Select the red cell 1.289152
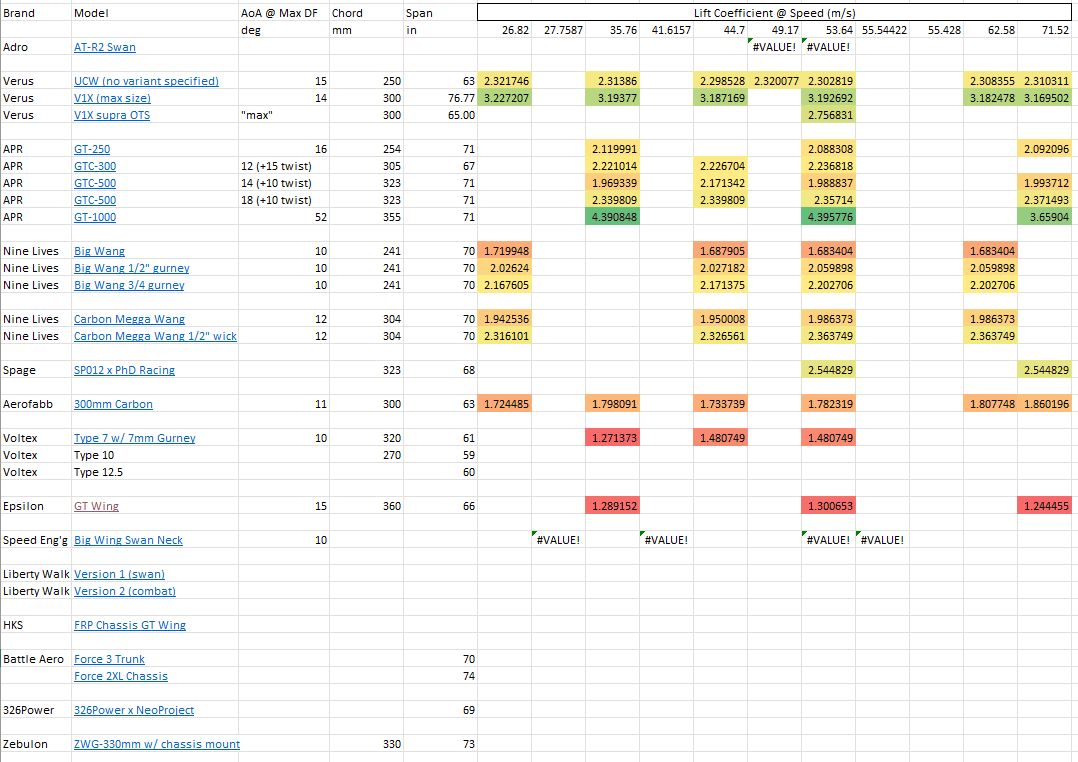 pyautogui.click(x=612, y=506)
